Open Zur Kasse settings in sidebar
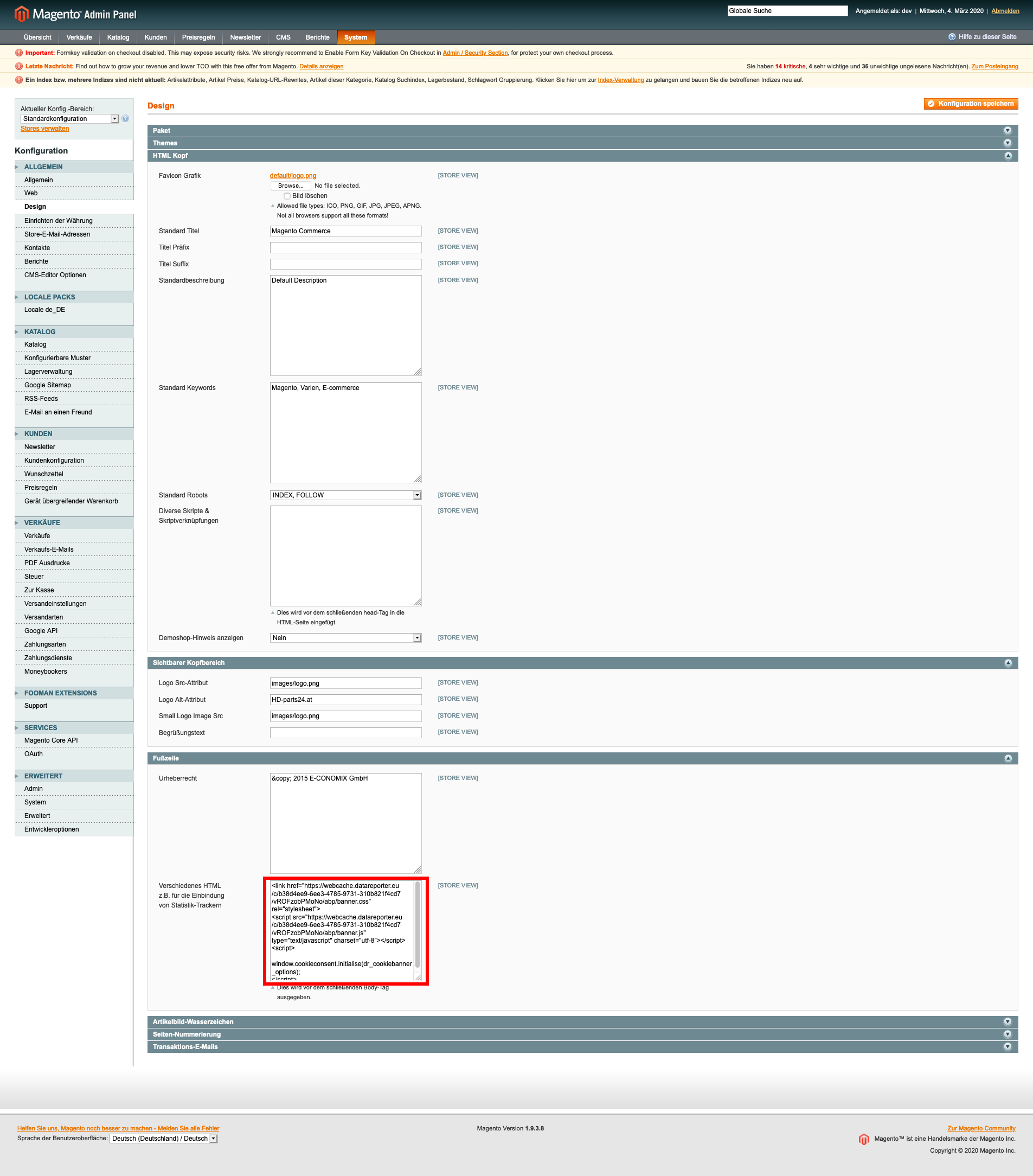Viewport: 1033px width, 1176px height. pos(39,590)
